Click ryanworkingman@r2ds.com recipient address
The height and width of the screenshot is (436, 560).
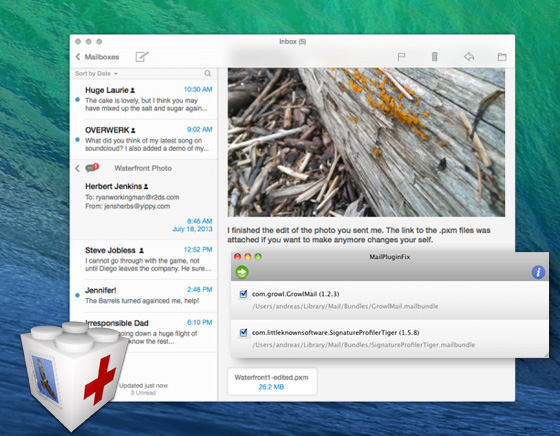click(x=137, y=197)
